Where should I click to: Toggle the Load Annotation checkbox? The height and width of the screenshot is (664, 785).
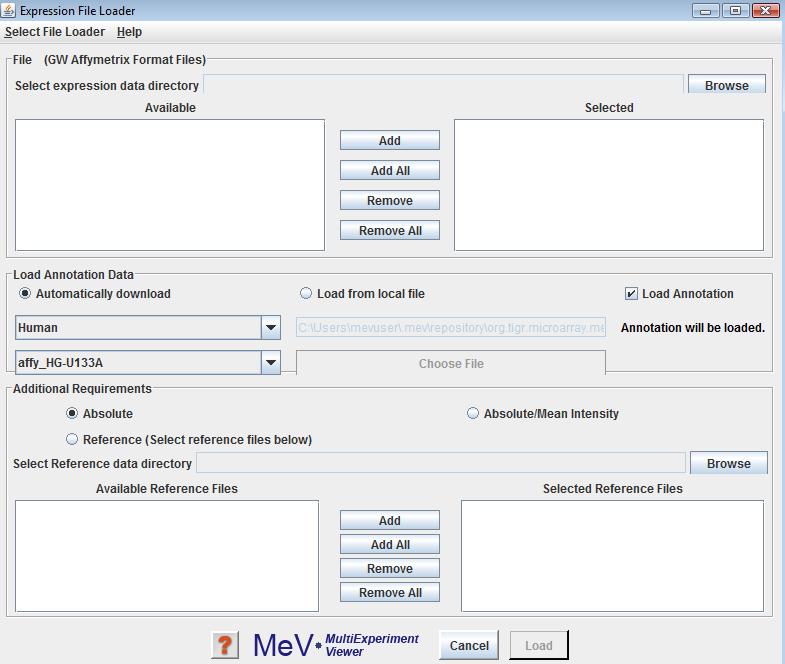(x=631, y=294)
